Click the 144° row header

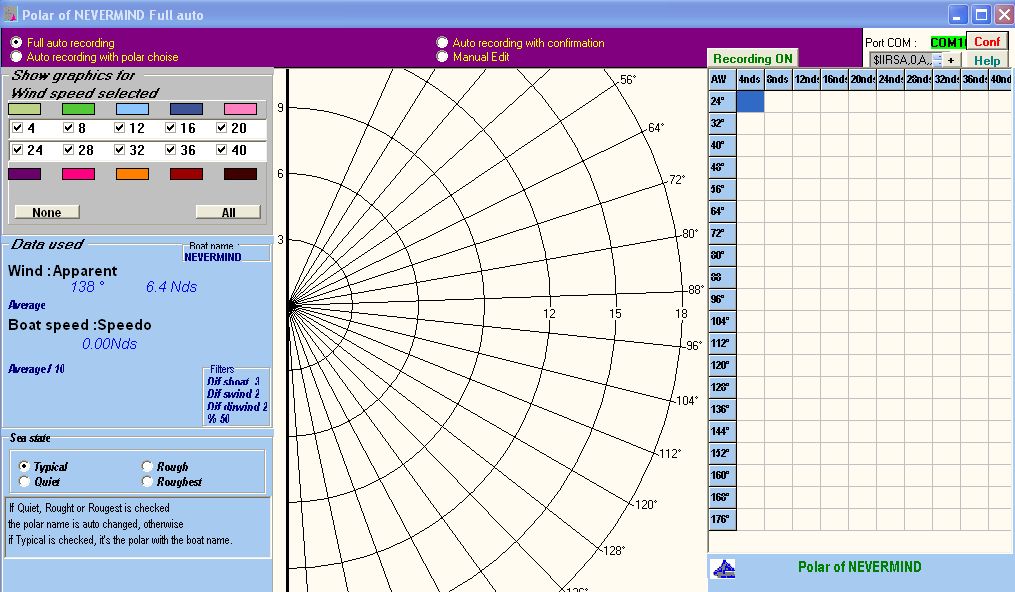pyautogui.click(x=722, y=431)
